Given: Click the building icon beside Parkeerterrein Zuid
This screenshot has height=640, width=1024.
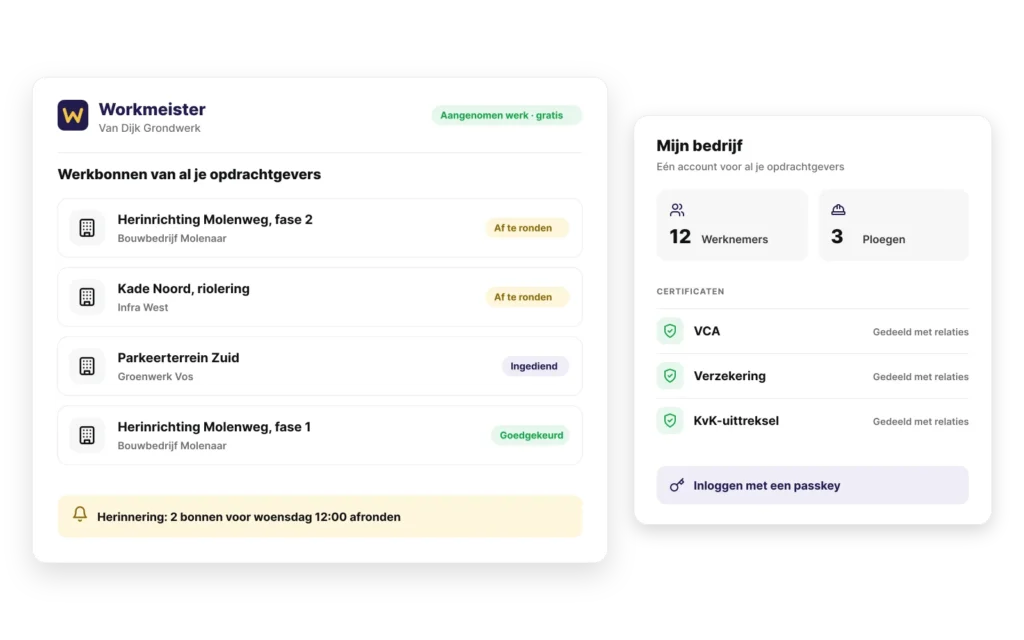Looking at the screenshot, I should (87, 366).
